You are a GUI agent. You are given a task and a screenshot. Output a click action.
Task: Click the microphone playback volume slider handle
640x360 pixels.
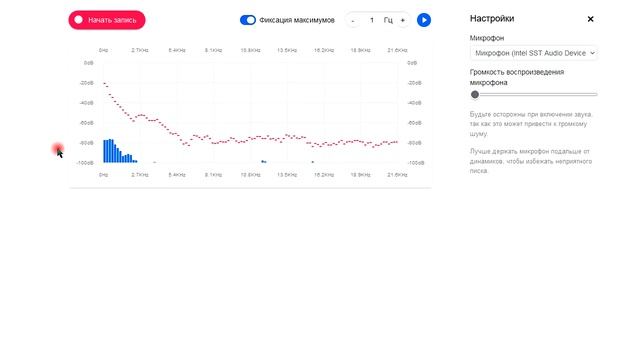point(475,95)
